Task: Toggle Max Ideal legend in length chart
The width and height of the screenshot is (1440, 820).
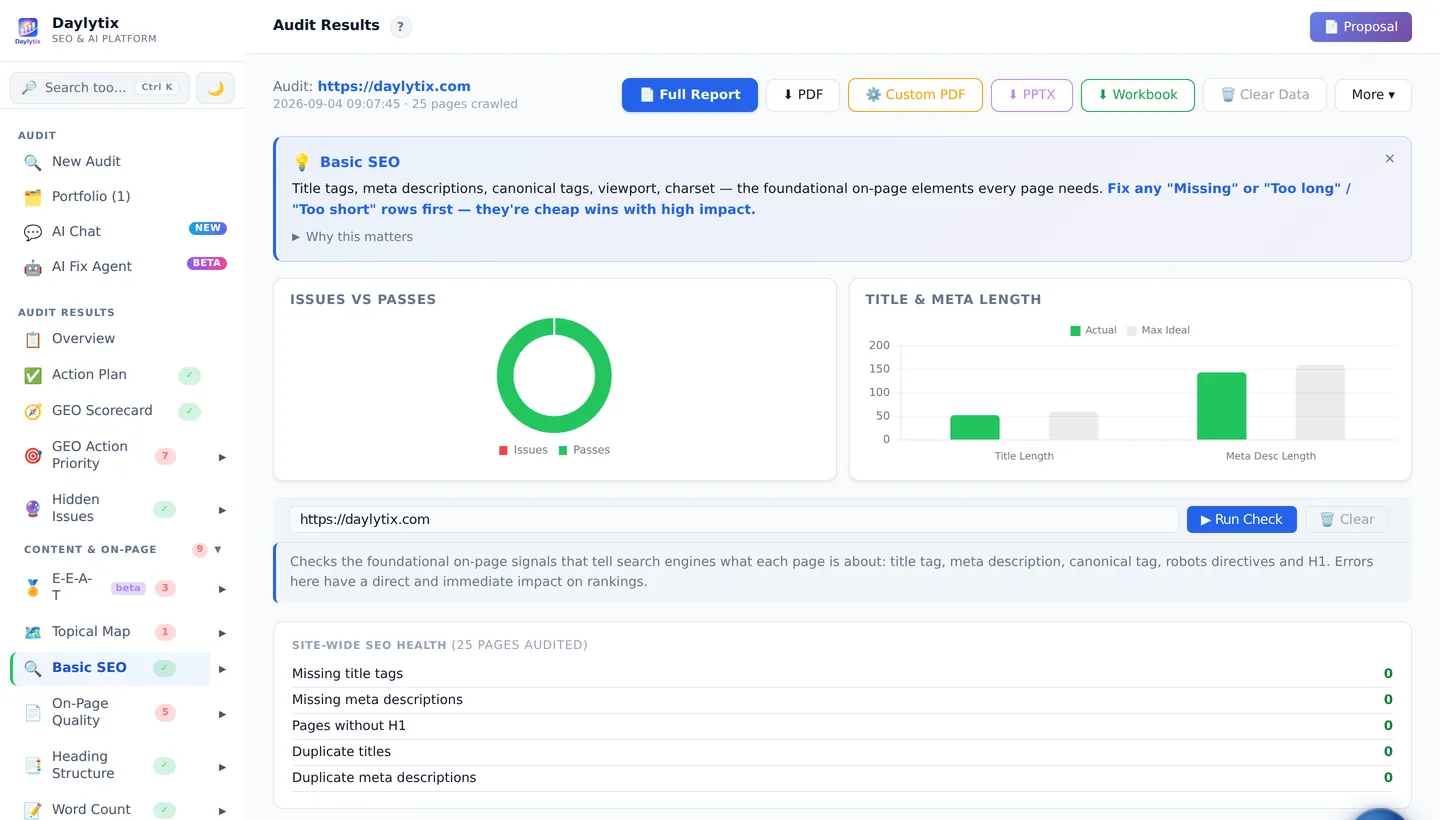Action: (1158, 330)
